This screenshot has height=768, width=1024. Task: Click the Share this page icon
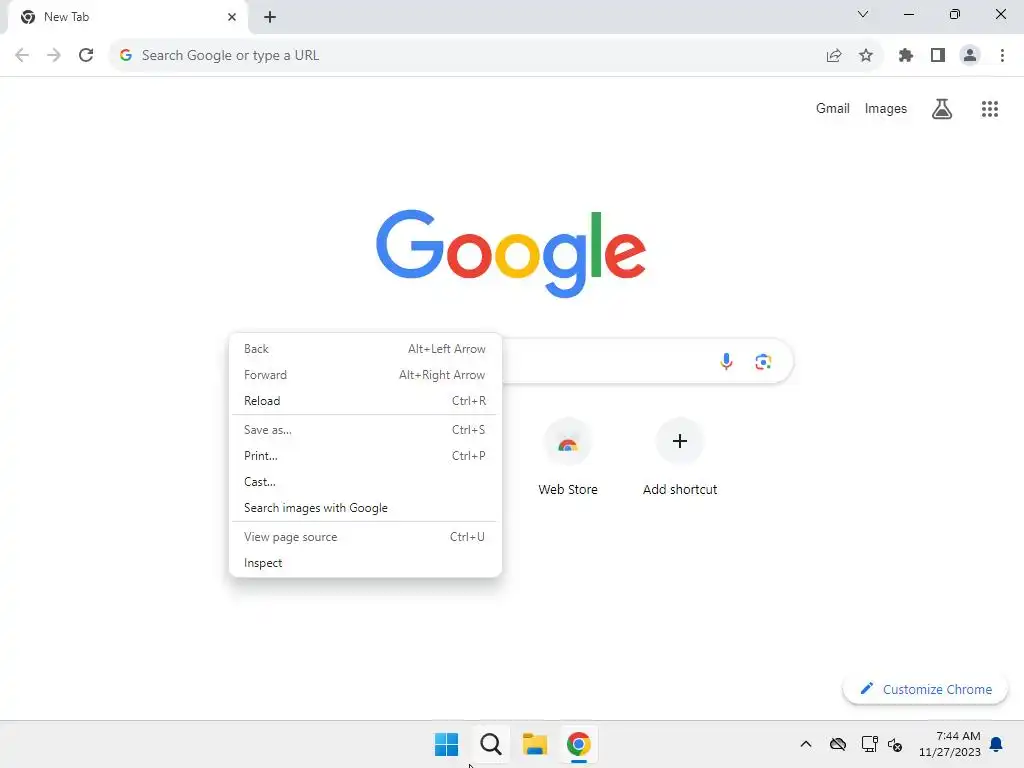(834, 56)
